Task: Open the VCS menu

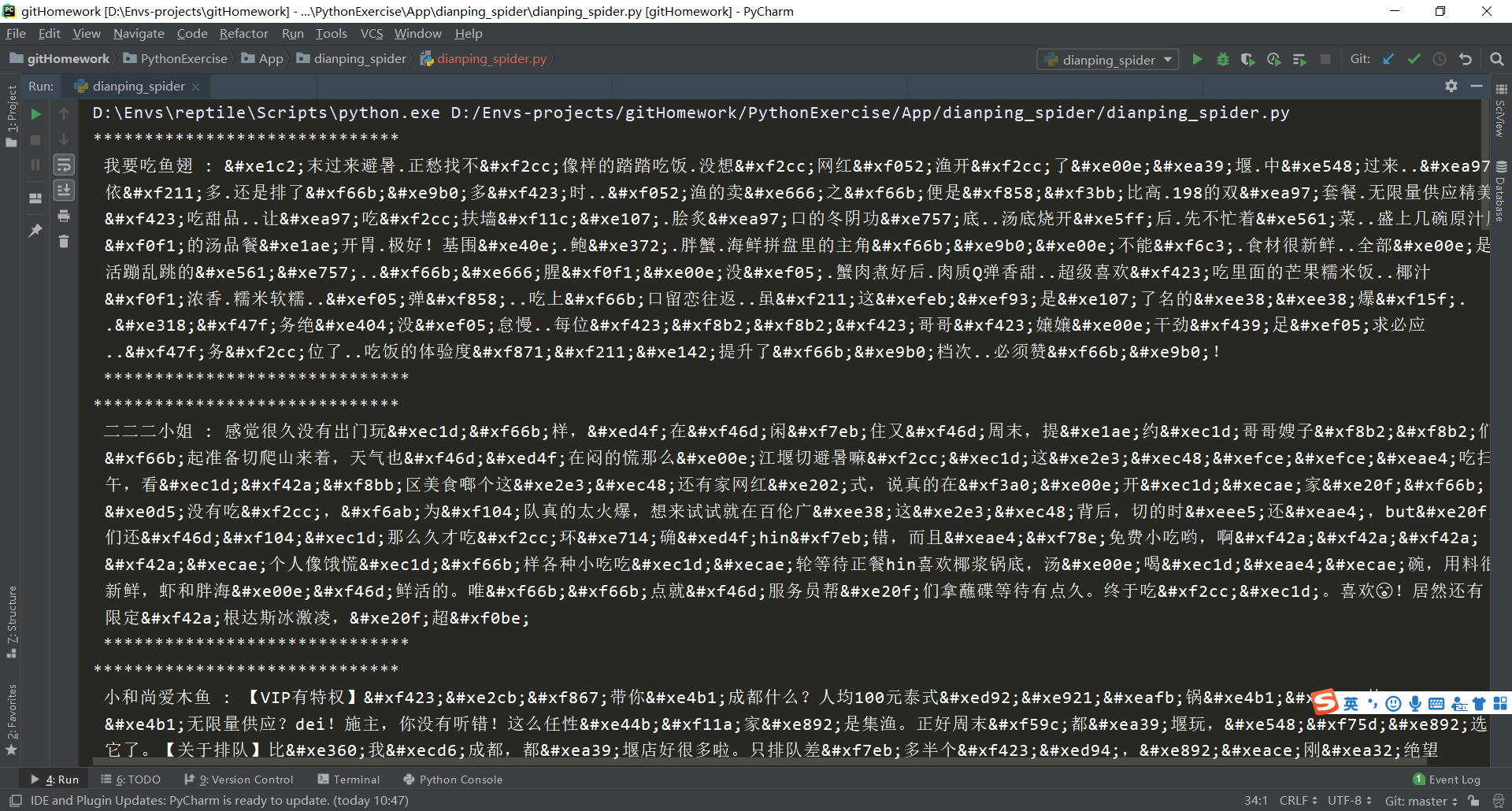Action: coord(371,33)
